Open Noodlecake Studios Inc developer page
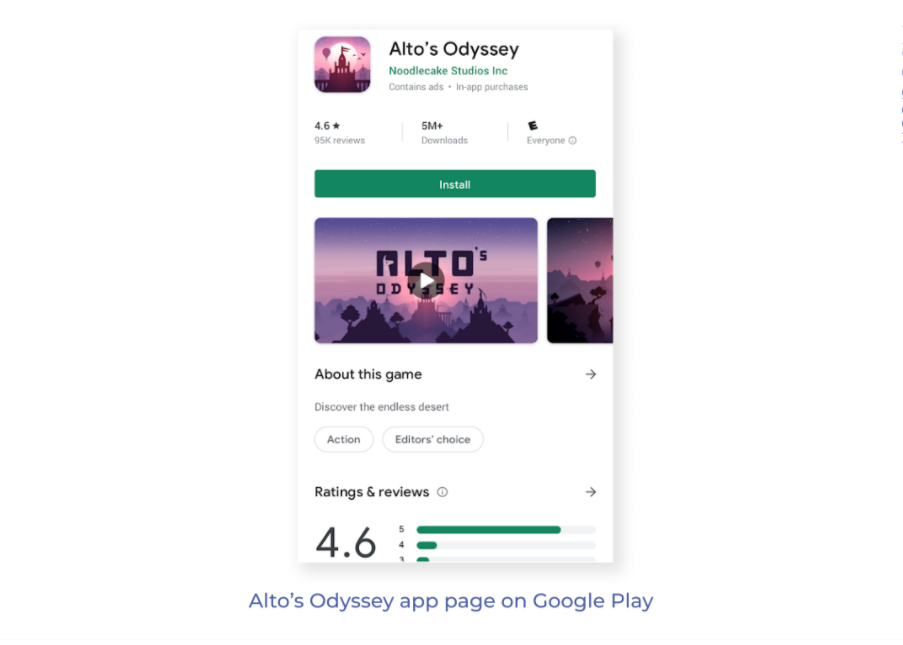Image resolution: width=903 pixels, height=645 pixels. coord(448,71)
